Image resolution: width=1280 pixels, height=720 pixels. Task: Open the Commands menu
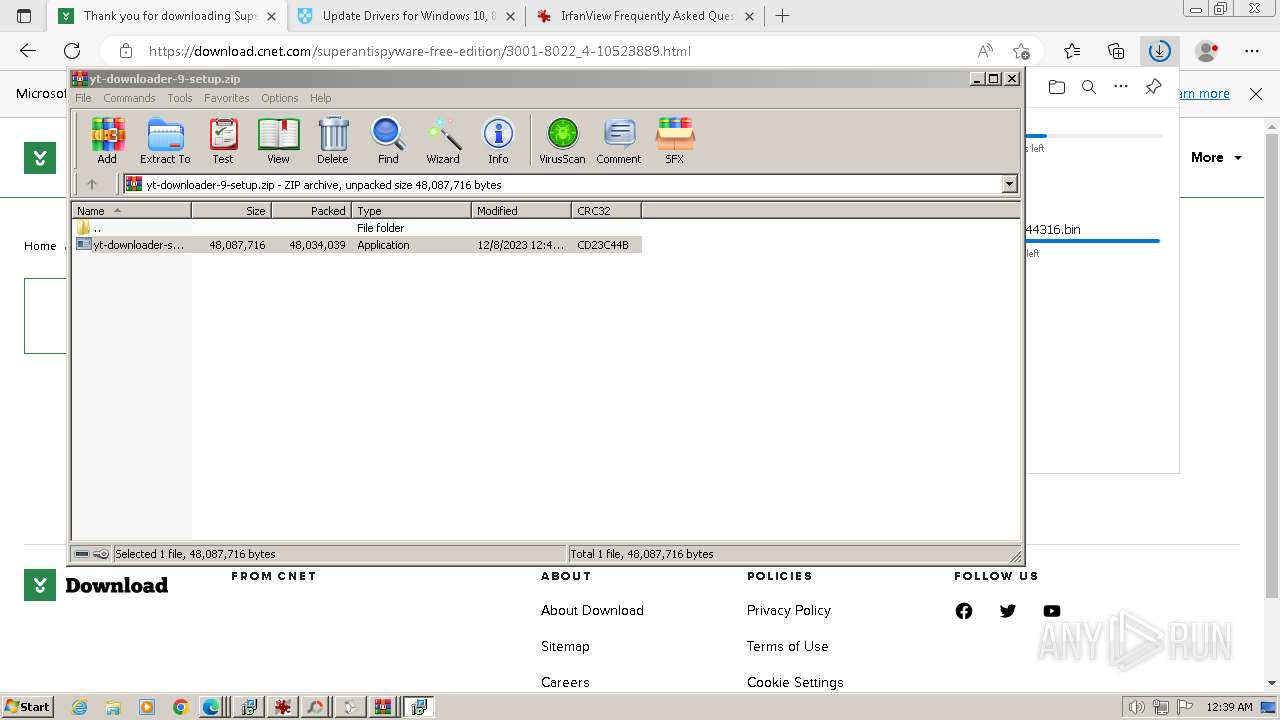[129, 98]
